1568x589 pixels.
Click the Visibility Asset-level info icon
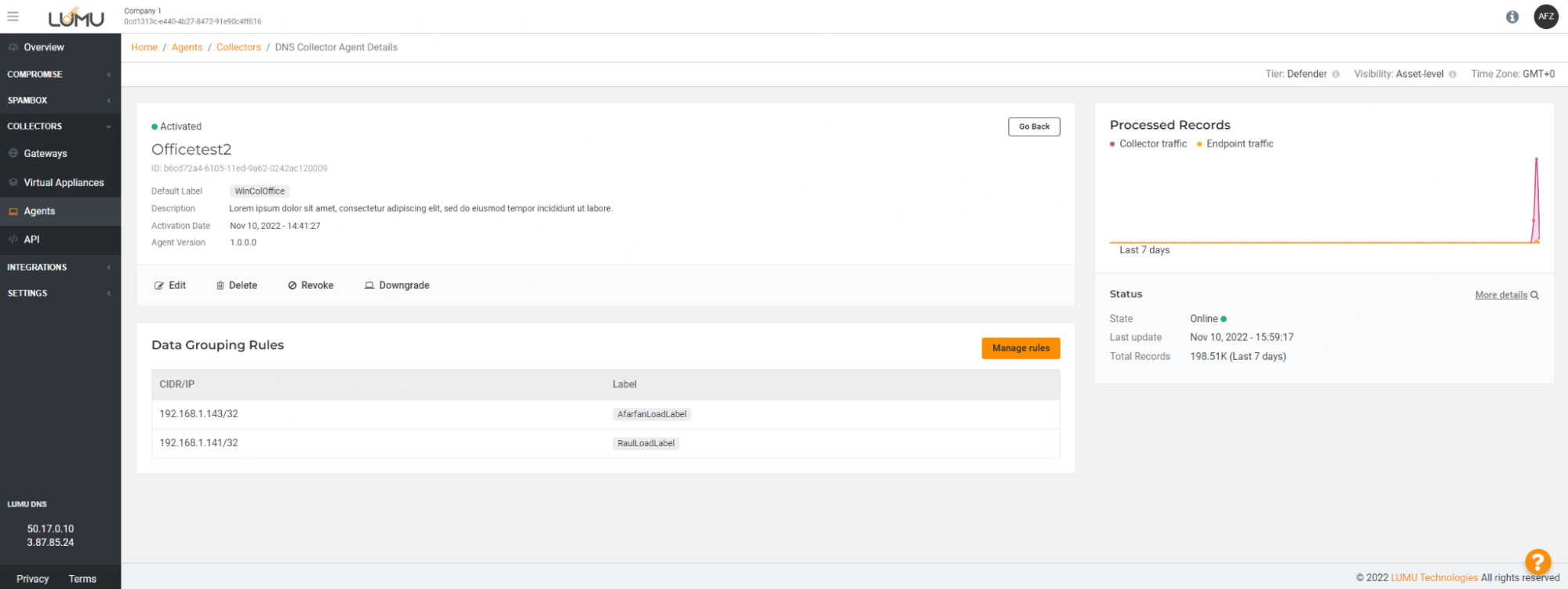tap(1453, 75)
